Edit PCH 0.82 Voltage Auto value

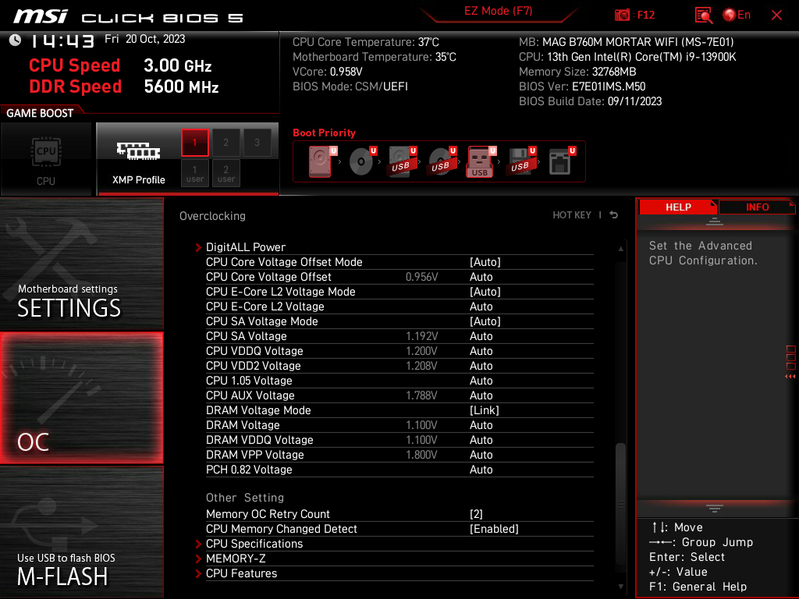481,470
